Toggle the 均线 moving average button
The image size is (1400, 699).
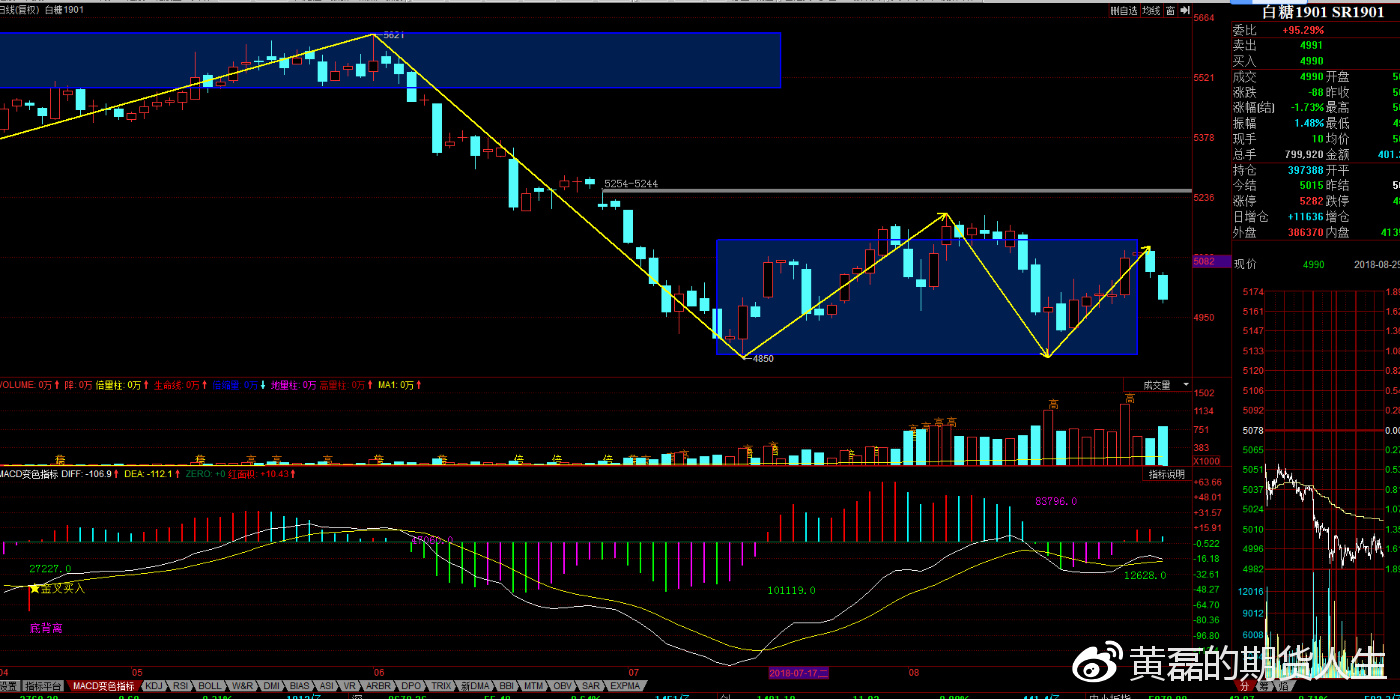(x=1151, y=11)
